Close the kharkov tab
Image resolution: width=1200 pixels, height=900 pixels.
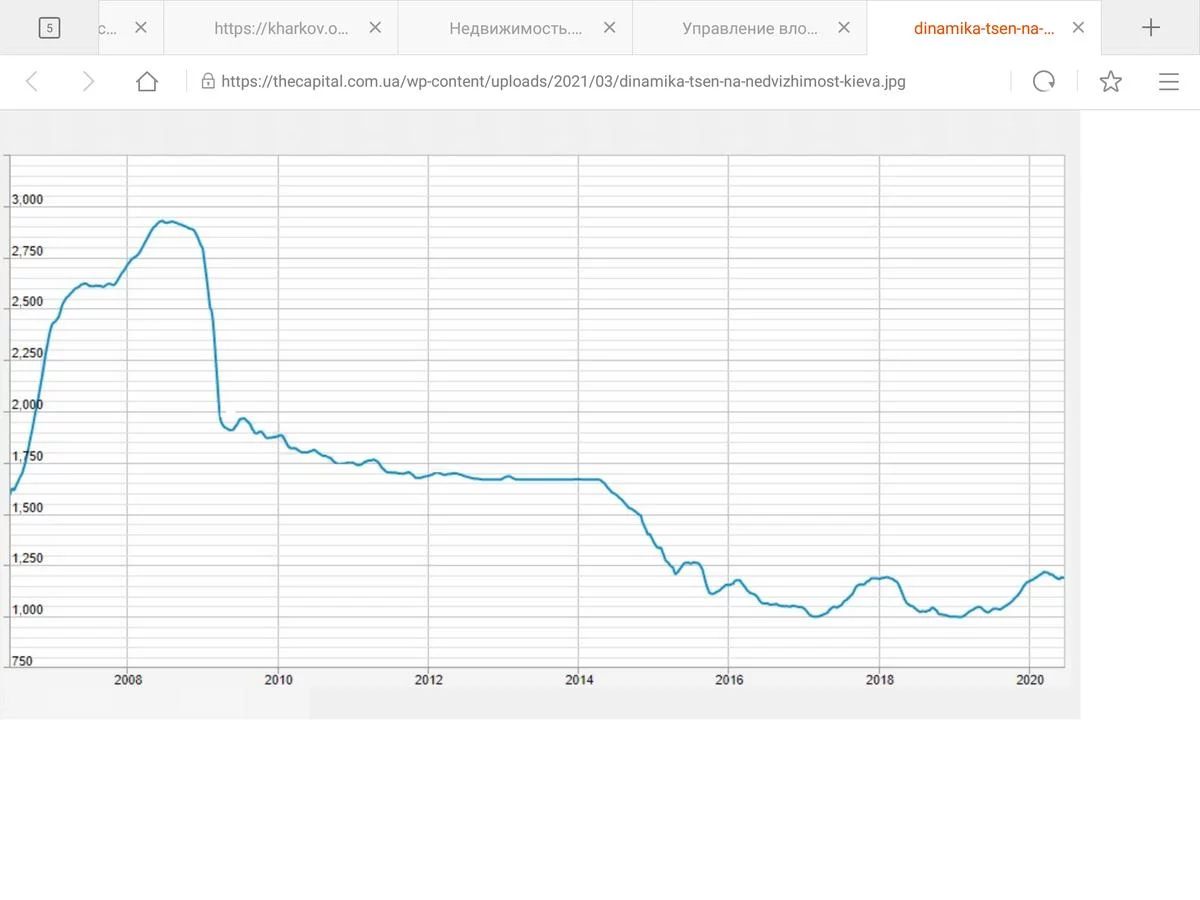point(375,28)
